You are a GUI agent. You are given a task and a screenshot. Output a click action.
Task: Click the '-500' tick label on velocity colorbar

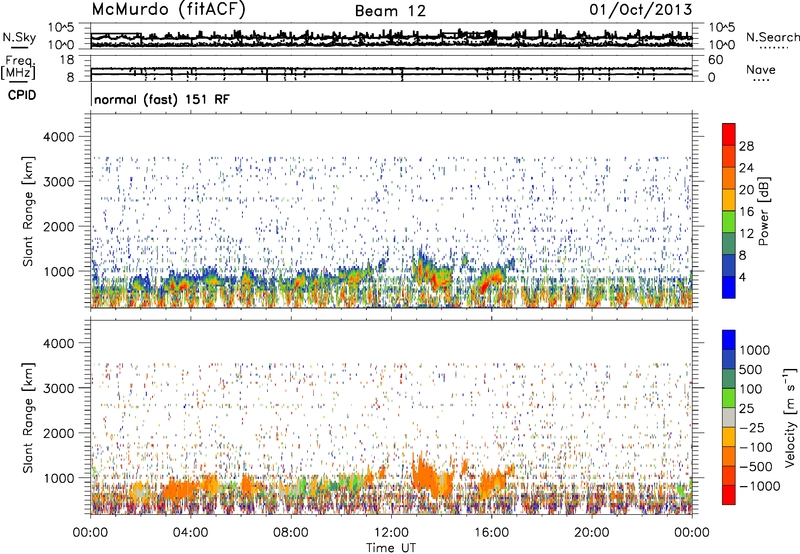click(x=756, y=466)
